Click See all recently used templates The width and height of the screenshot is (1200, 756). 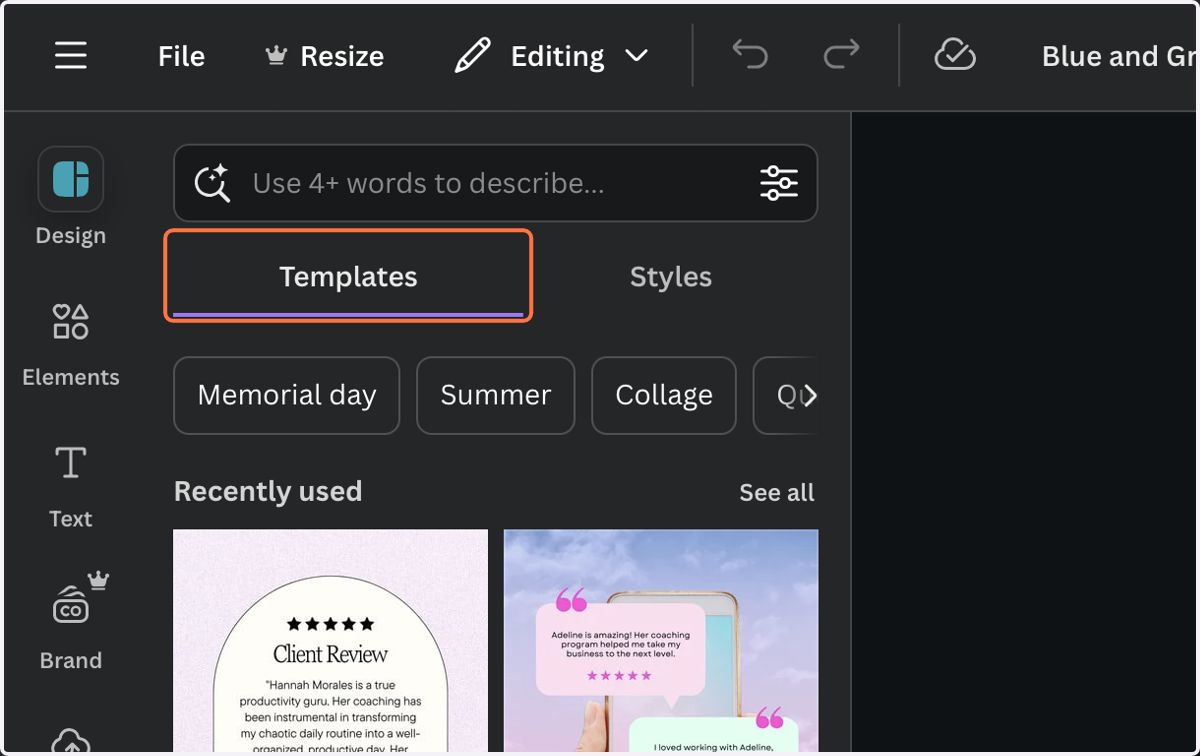[x=777, y=492]
